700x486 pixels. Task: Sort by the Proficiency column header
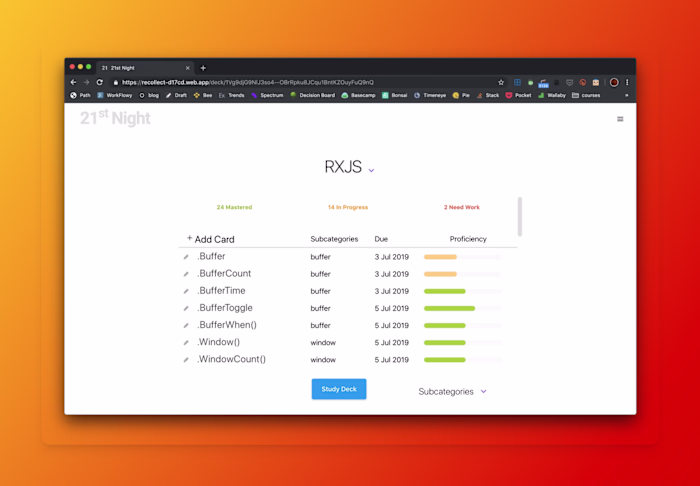click(468, 239)
